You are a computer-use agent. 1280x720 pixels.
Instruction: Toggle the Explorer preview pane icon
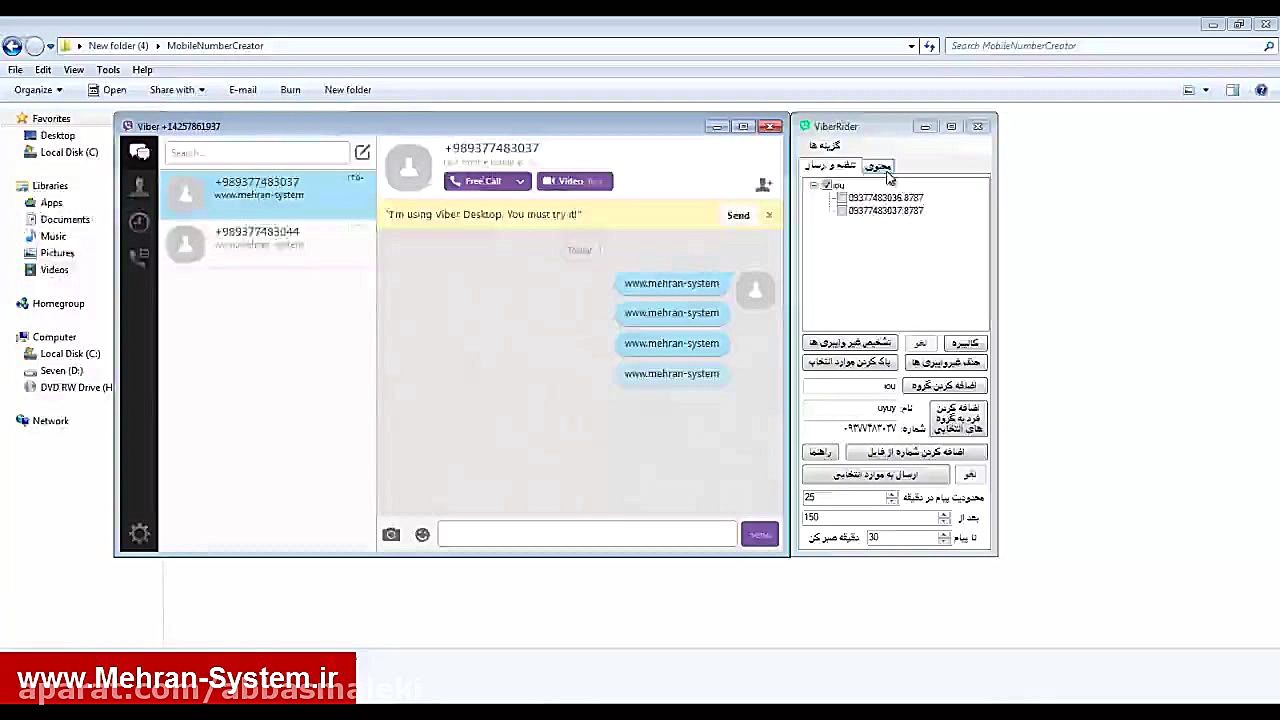tap(1232, 90)
